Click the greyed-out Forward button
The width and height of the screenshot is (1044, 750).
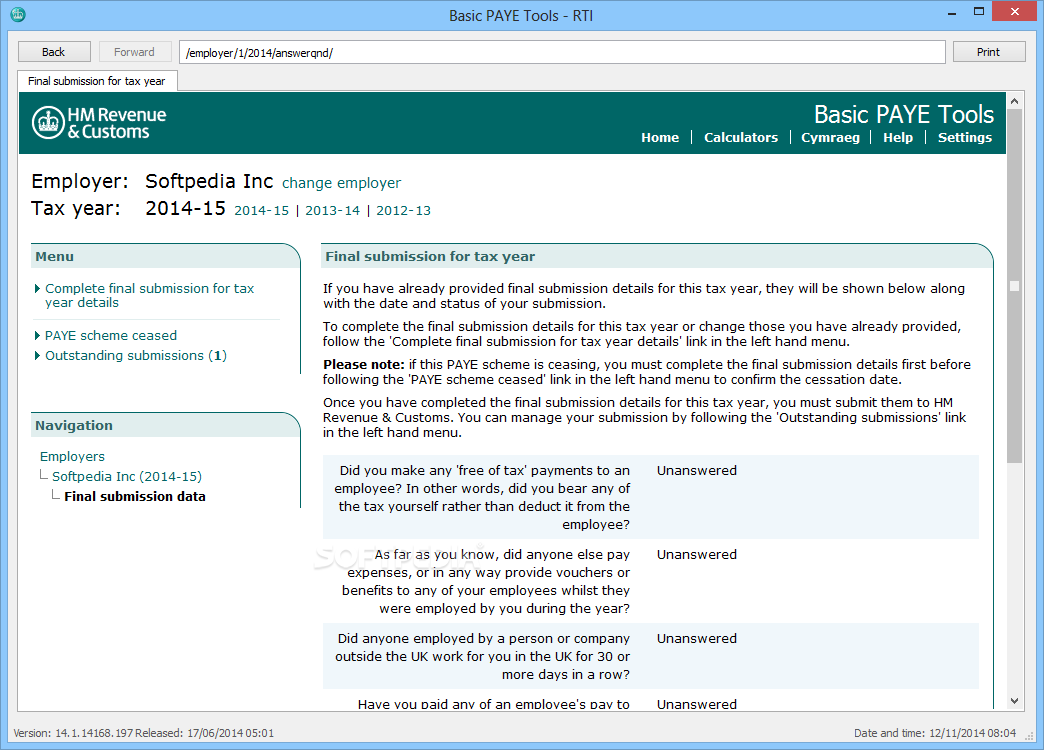coord(134,52)
